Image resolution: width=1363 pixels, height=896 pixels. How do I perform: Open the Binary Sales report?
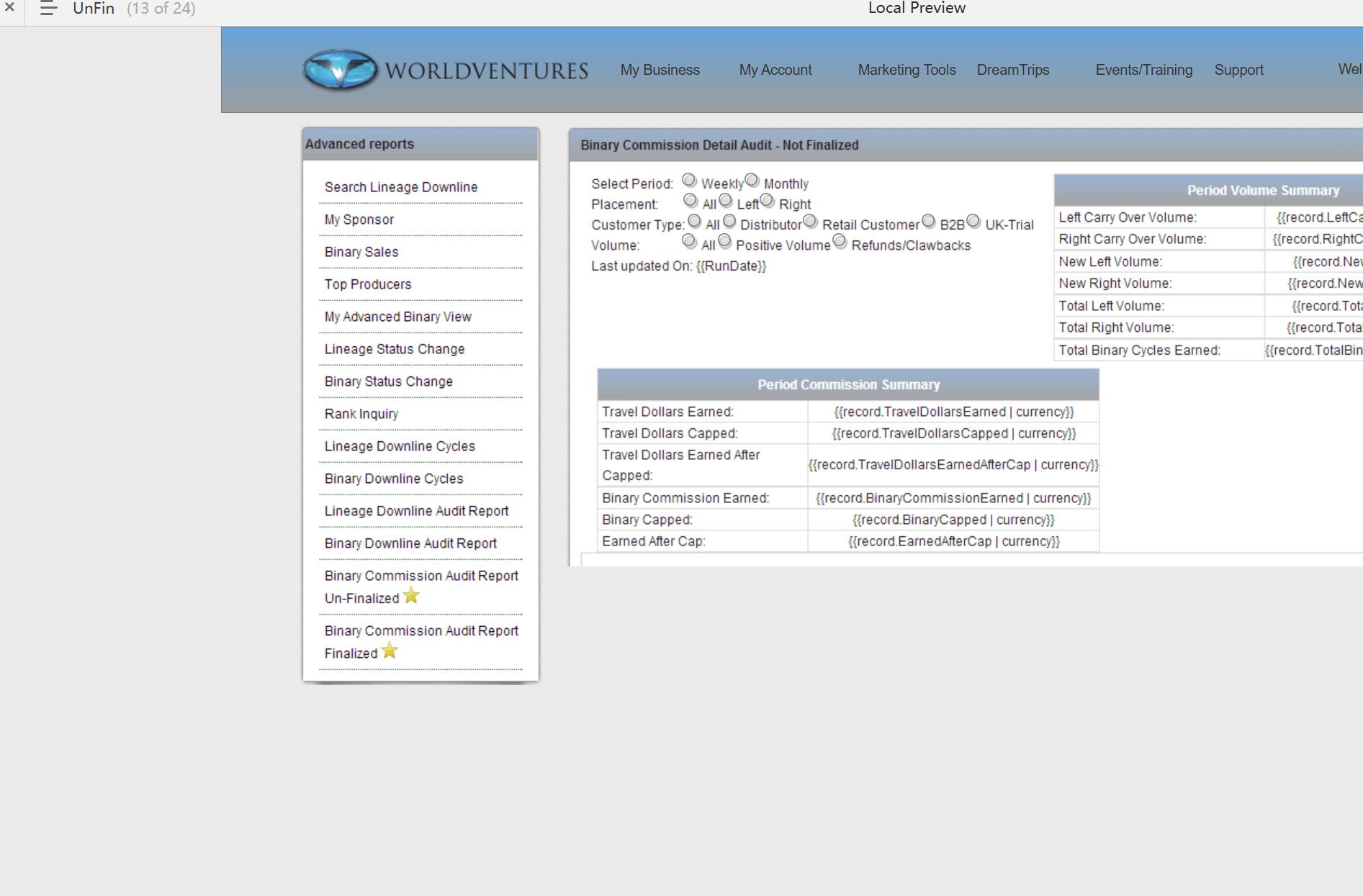[x=361, y=252]
